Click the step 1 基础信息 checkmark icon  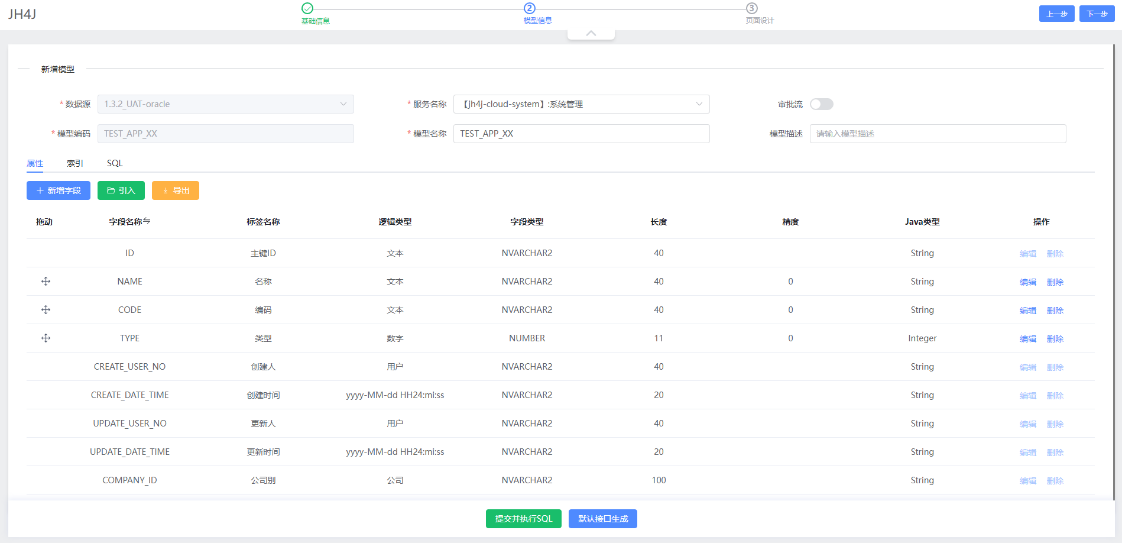pos(307,8)
